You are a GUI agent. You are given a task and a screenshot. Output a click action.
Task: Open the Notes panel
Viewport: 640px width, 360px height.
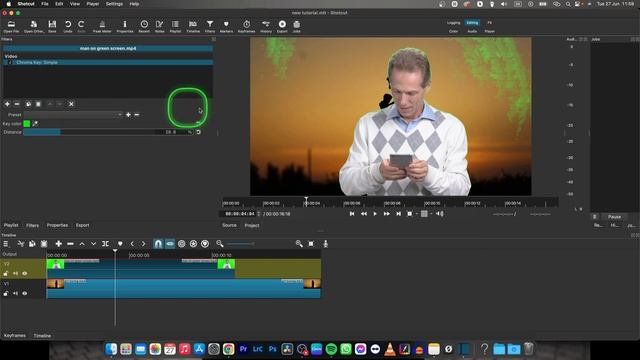pos(160,27)
